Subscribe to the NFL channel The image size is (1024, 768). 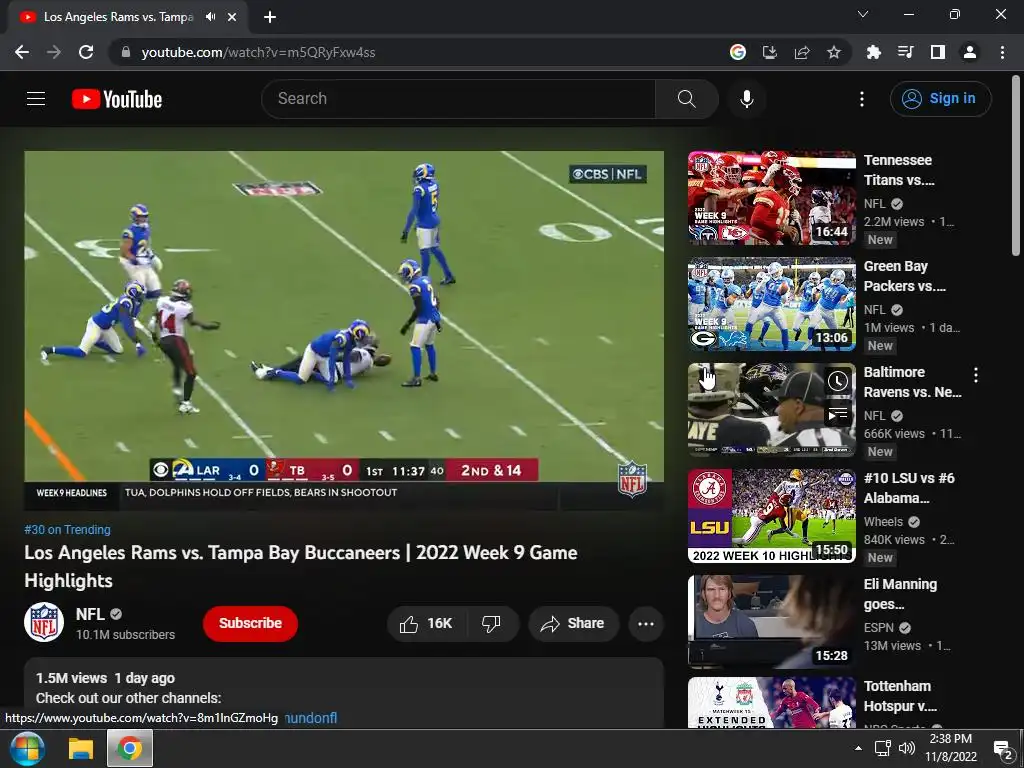click(x=250, y=624)
